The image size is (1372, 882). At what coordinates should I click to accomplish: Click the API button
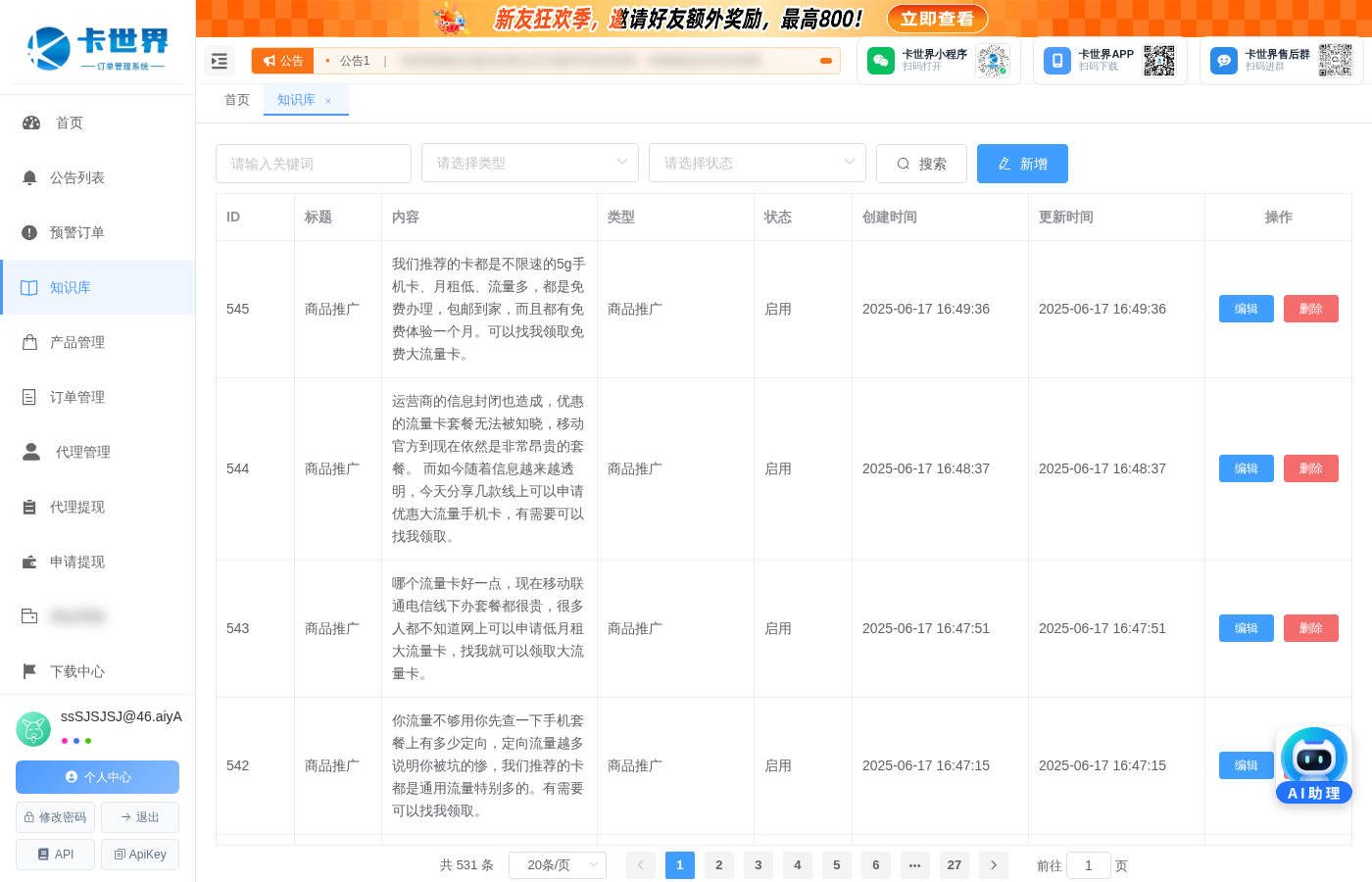(x=55, y=855)
